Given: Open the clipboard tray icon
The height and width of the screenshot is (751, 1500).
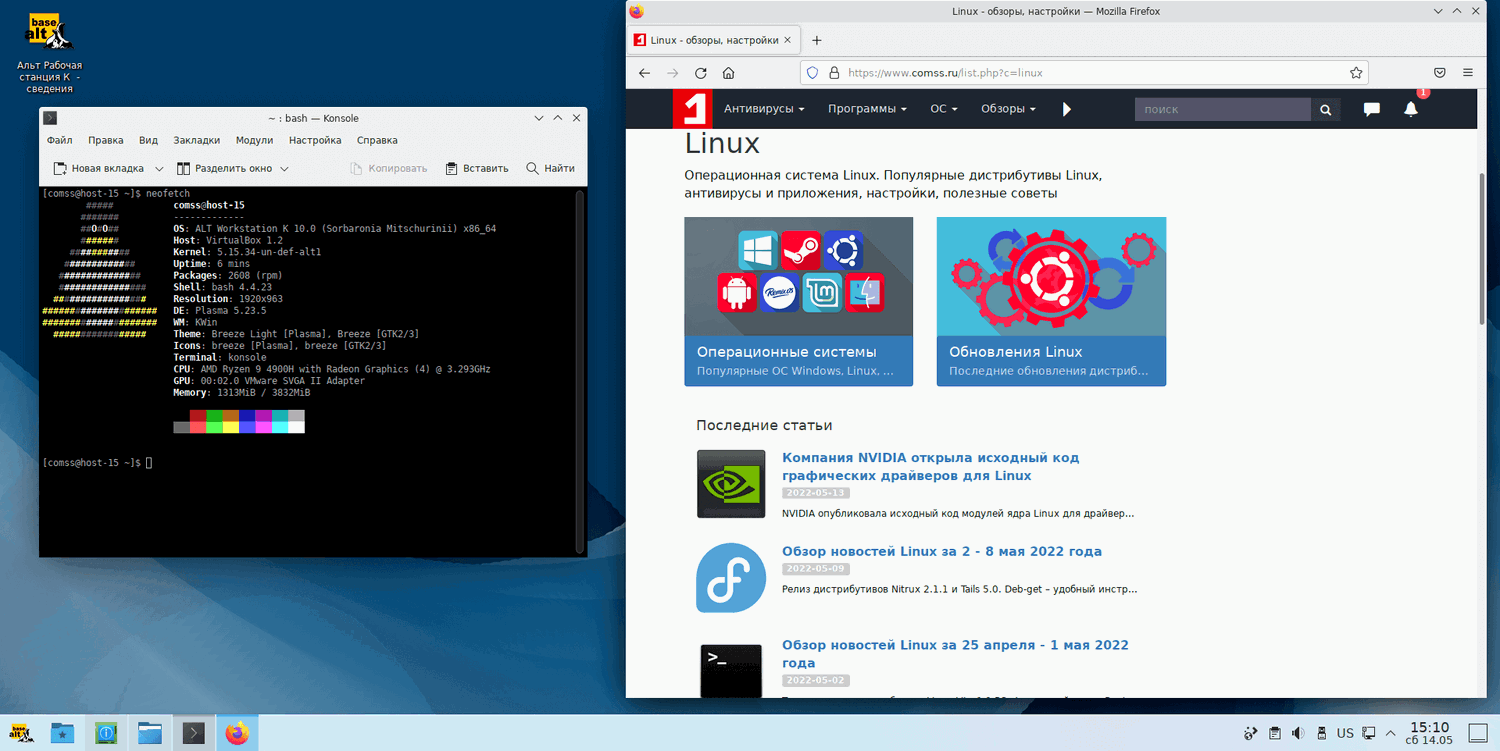Looking at the screenshot, I should click(1274, 733).
